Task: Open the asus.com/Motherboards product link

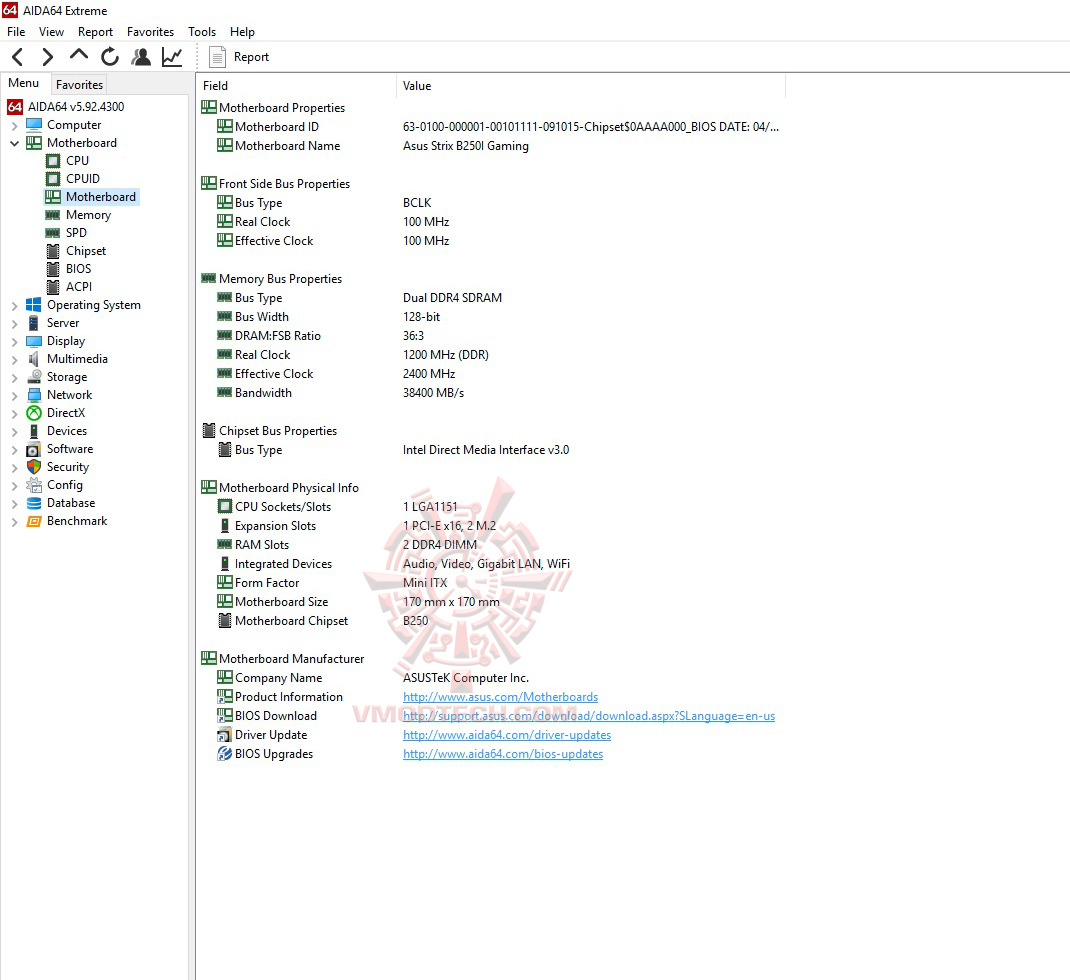Action: tap(500, 697)
